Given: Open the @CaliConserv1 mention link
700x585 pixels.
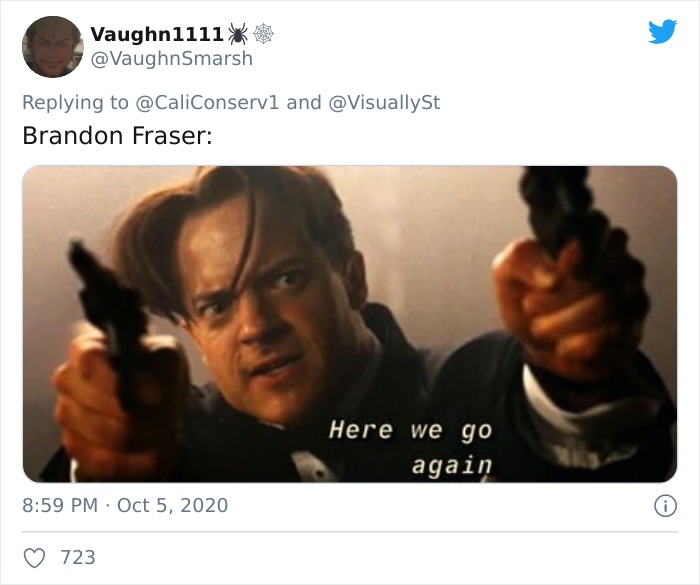Looking at the screenshot, I should pos(207,102).
